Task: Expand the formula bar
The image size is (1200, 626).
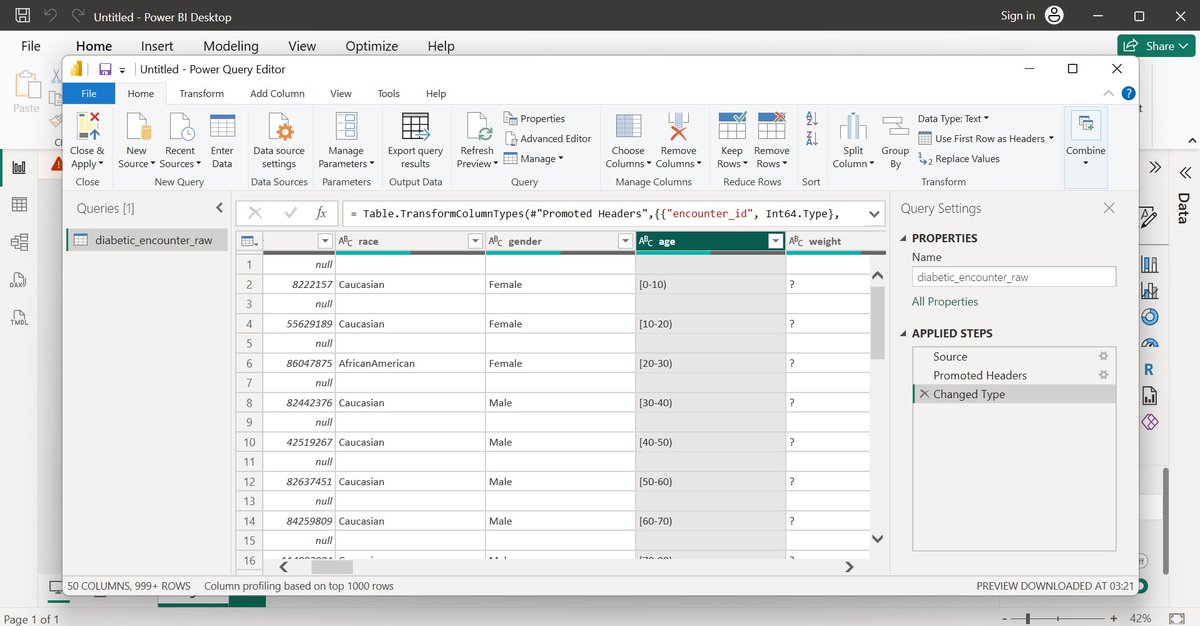Action: [873, 213]
